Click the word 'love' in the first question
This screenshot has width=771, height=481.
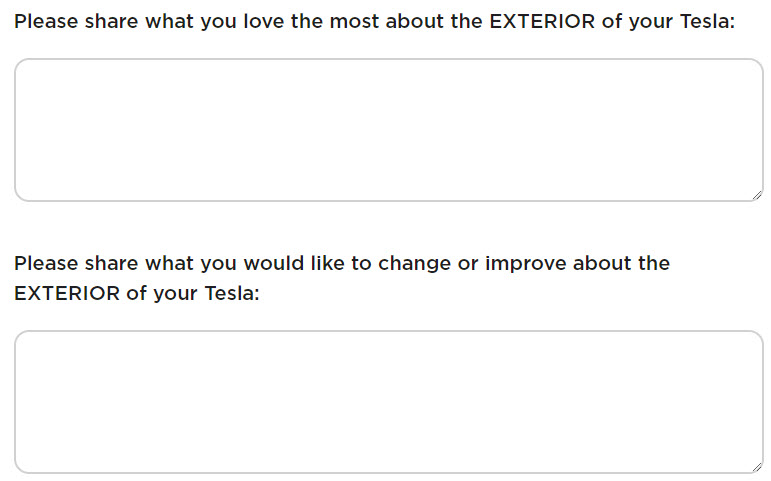point(258,21)
